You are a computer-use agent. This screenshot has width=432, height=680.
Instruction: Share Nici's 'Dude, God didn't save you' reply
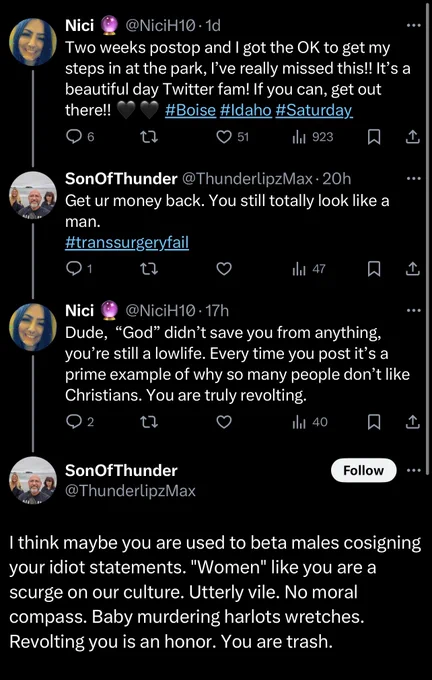point(412,422)
